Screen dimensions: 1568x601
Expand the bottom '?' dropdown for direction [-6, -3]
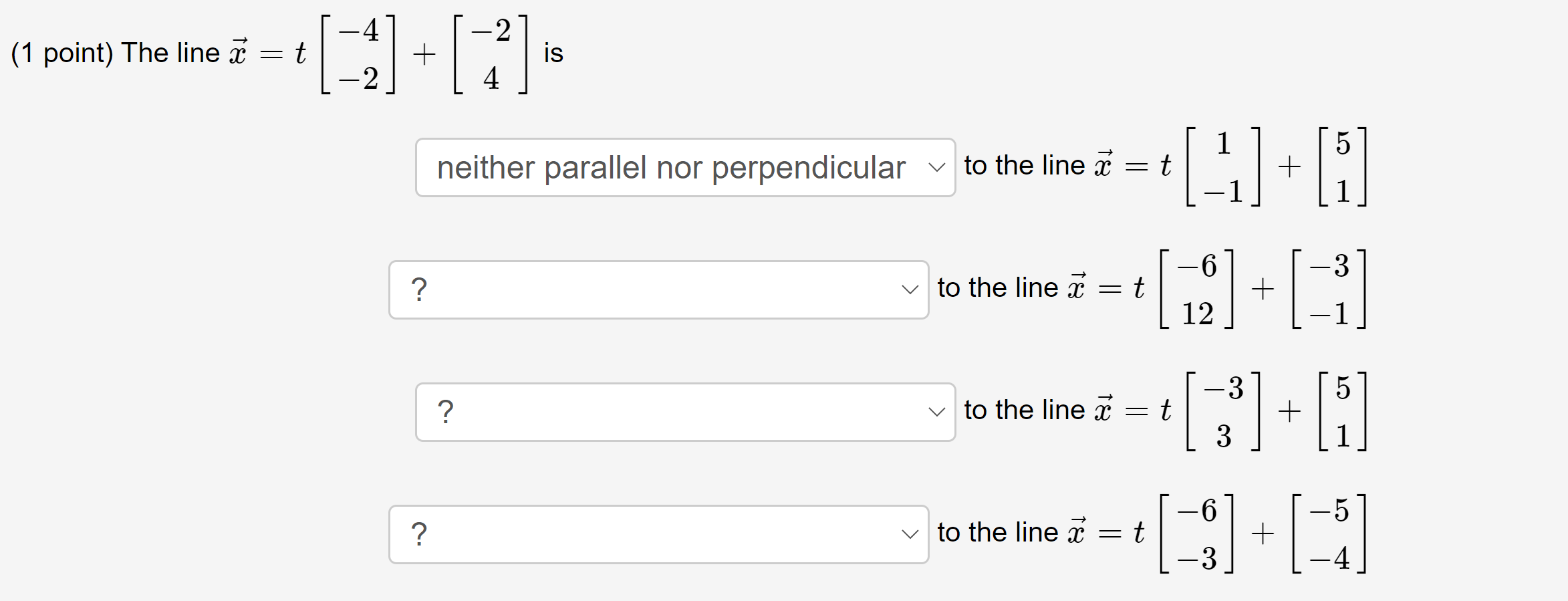pyautogui.click(x=658, y=534)
